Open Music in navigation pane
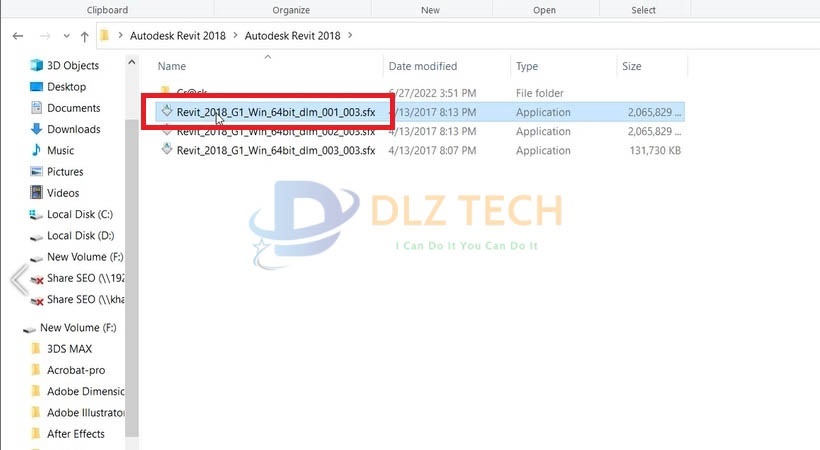Viewport: 820px width, 450px height. (x=61, y=151)
